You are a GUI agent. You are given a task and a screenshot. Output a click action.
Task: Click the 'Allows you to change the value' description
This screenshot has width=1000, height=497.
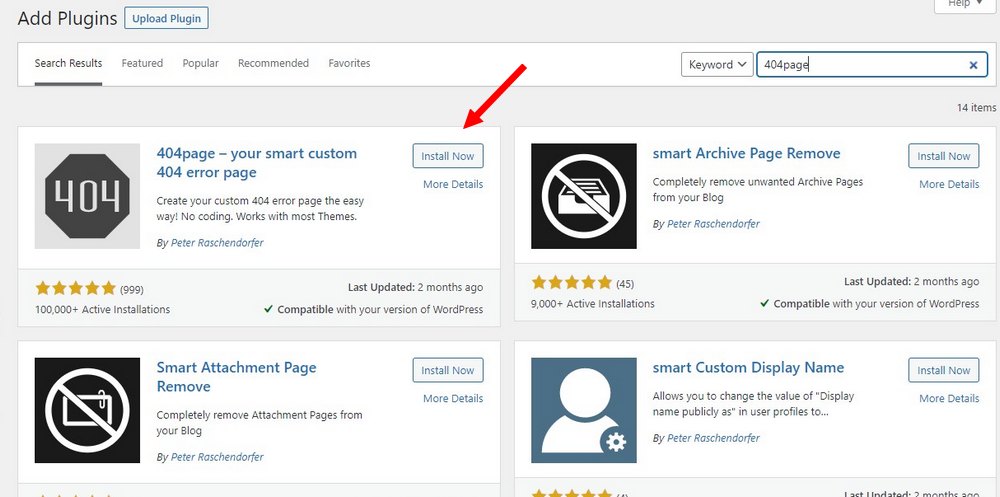tap(753, 404)
